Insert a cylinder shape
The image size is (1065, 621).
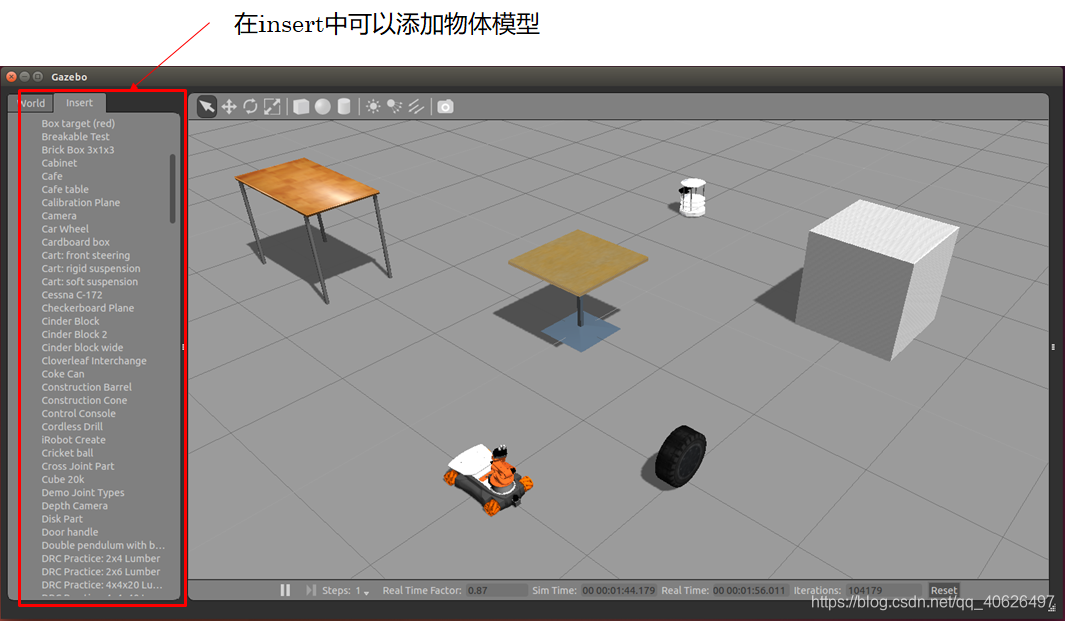point(344,106)
